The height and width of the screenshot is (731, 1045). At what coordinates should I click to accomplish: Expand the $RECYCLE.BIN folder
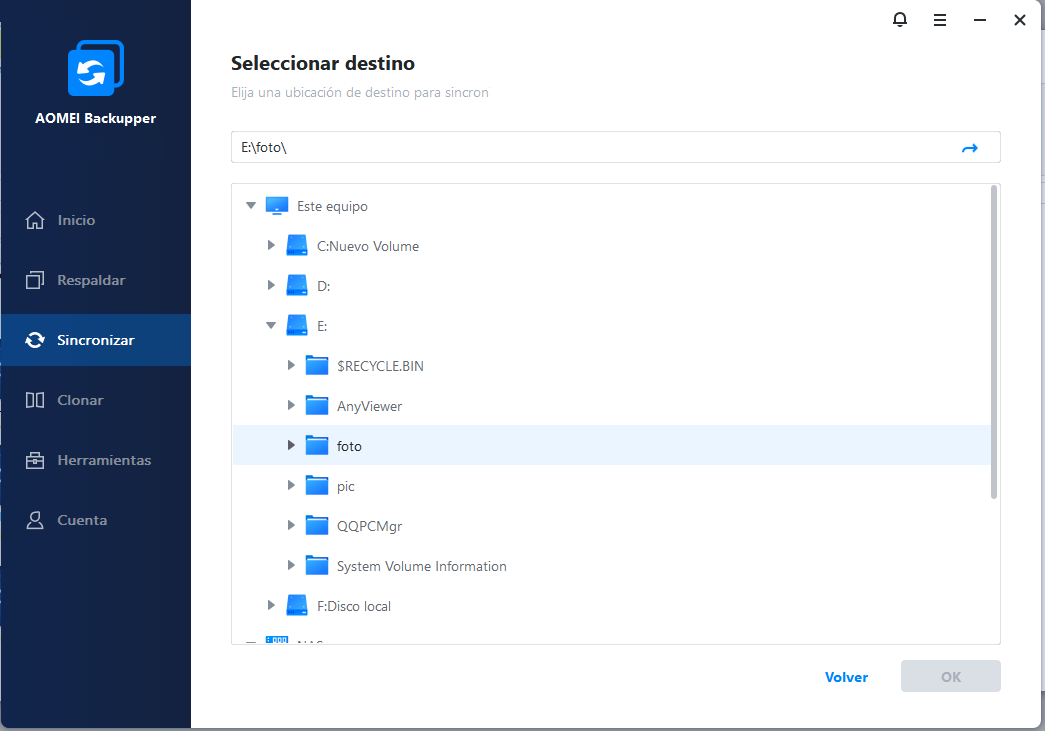tap(291, 365)
